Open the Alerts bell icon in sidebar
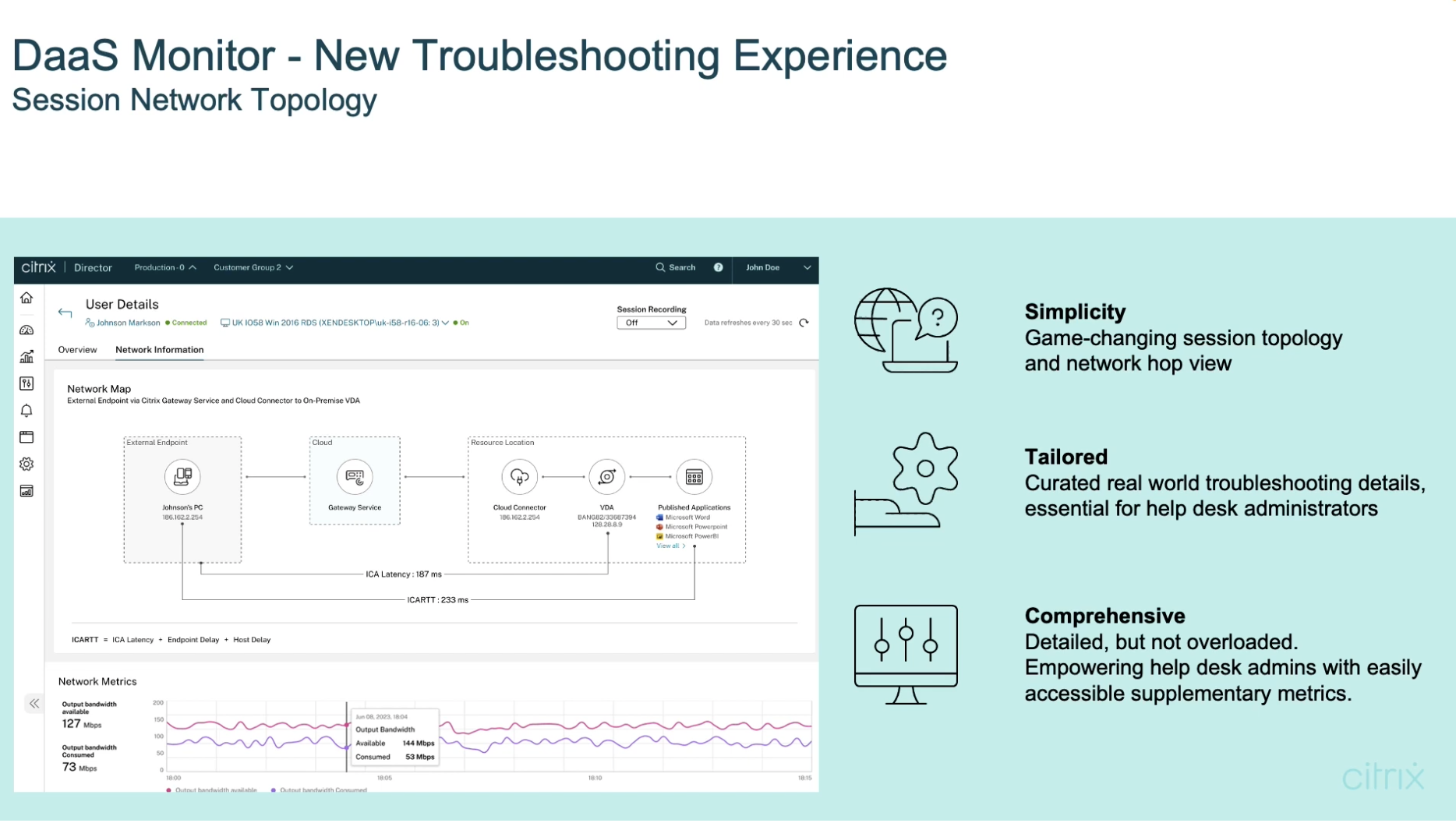The image size is (1456, 823). coord(27,411)
